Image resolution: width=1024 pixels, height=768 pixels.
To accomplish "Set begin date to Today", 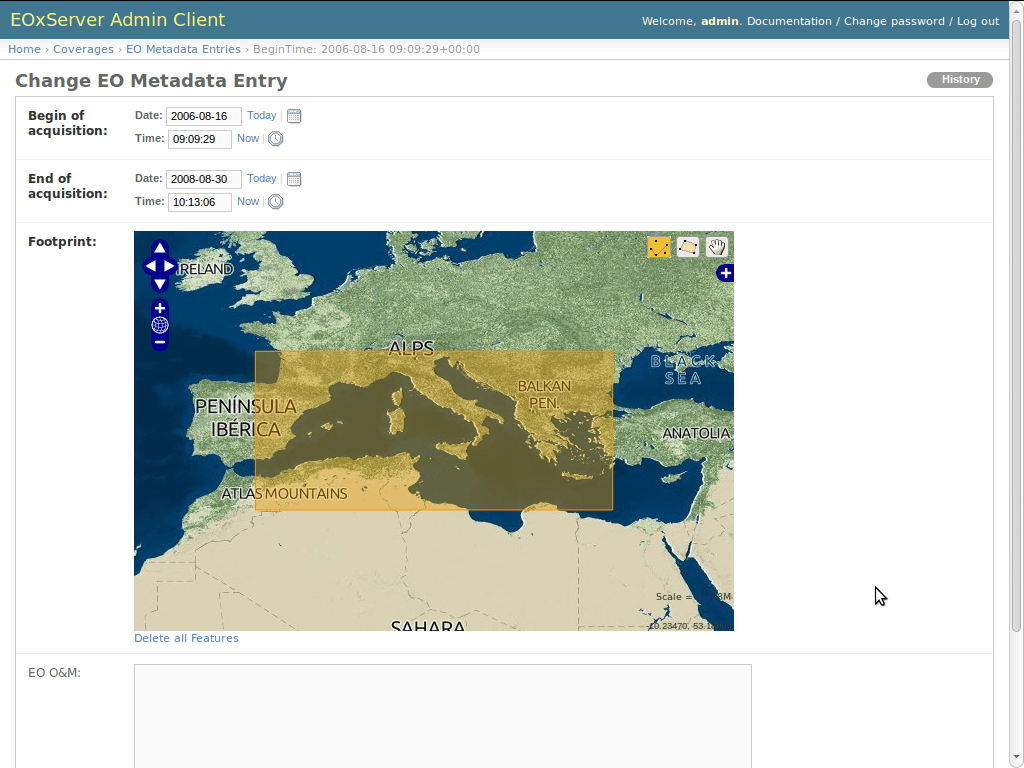I will (261, 116).
